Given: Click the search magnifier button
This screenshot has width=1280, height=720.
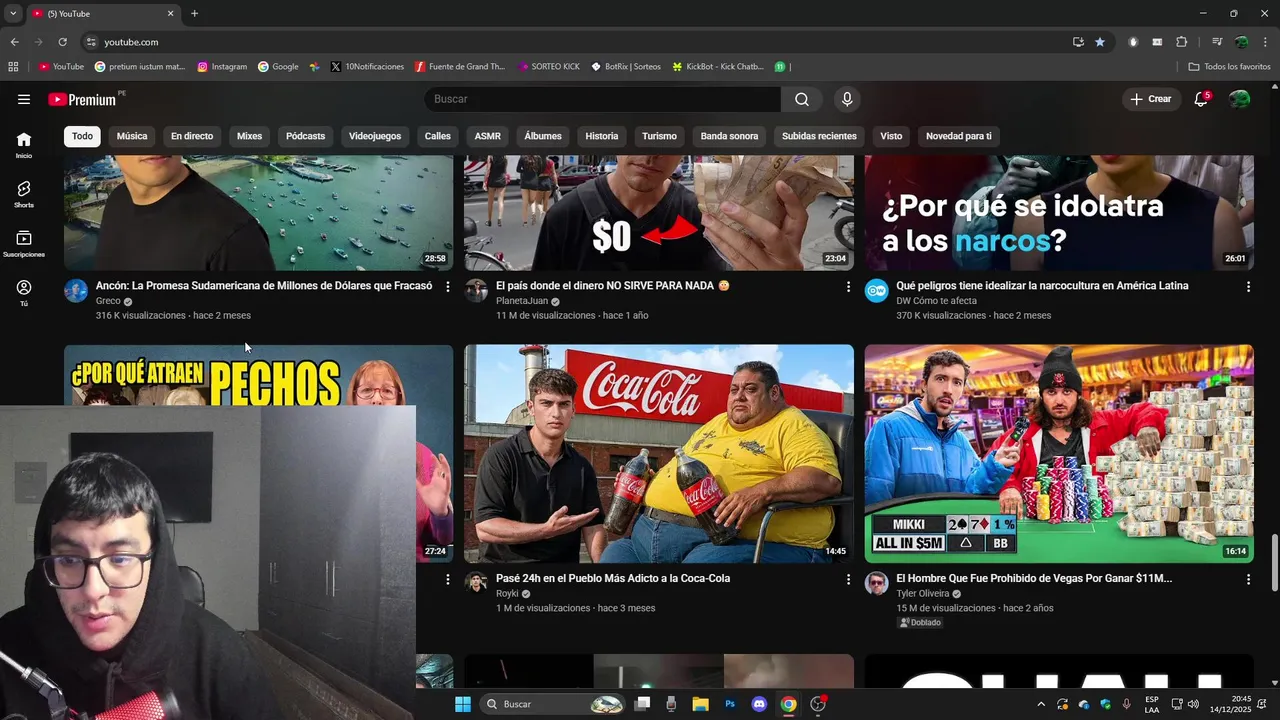Looking at the screenshot, I should coord(802,99).
